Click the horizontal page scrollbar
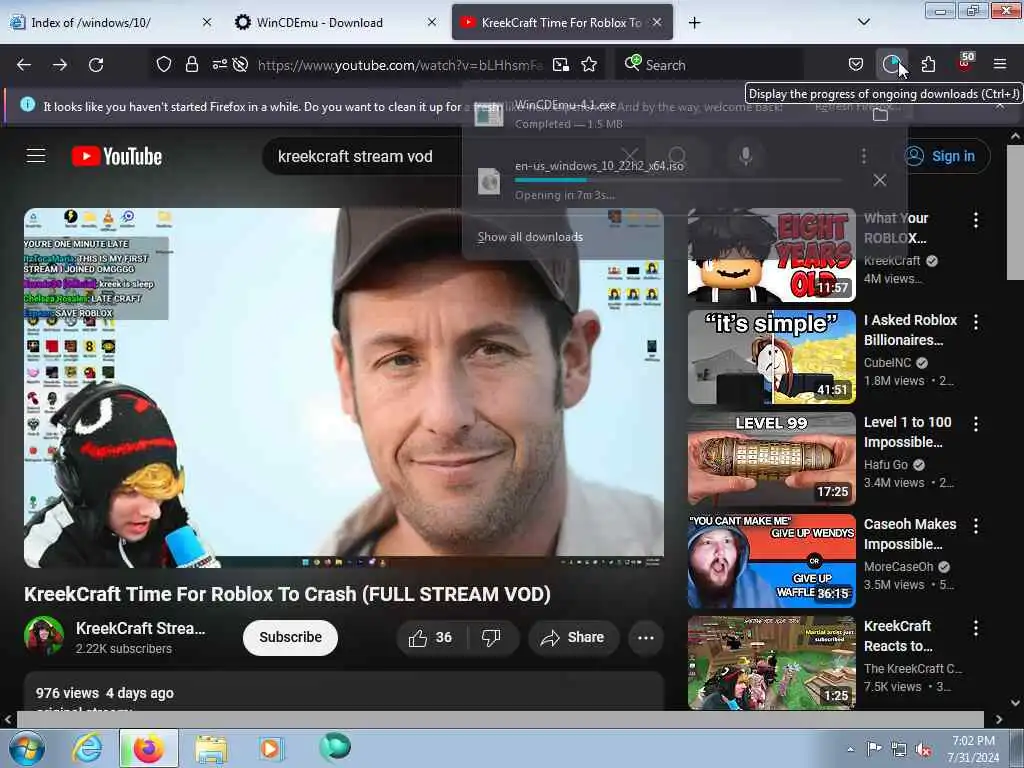Screen dimensions: 1024x768 [x=500, y=719]
